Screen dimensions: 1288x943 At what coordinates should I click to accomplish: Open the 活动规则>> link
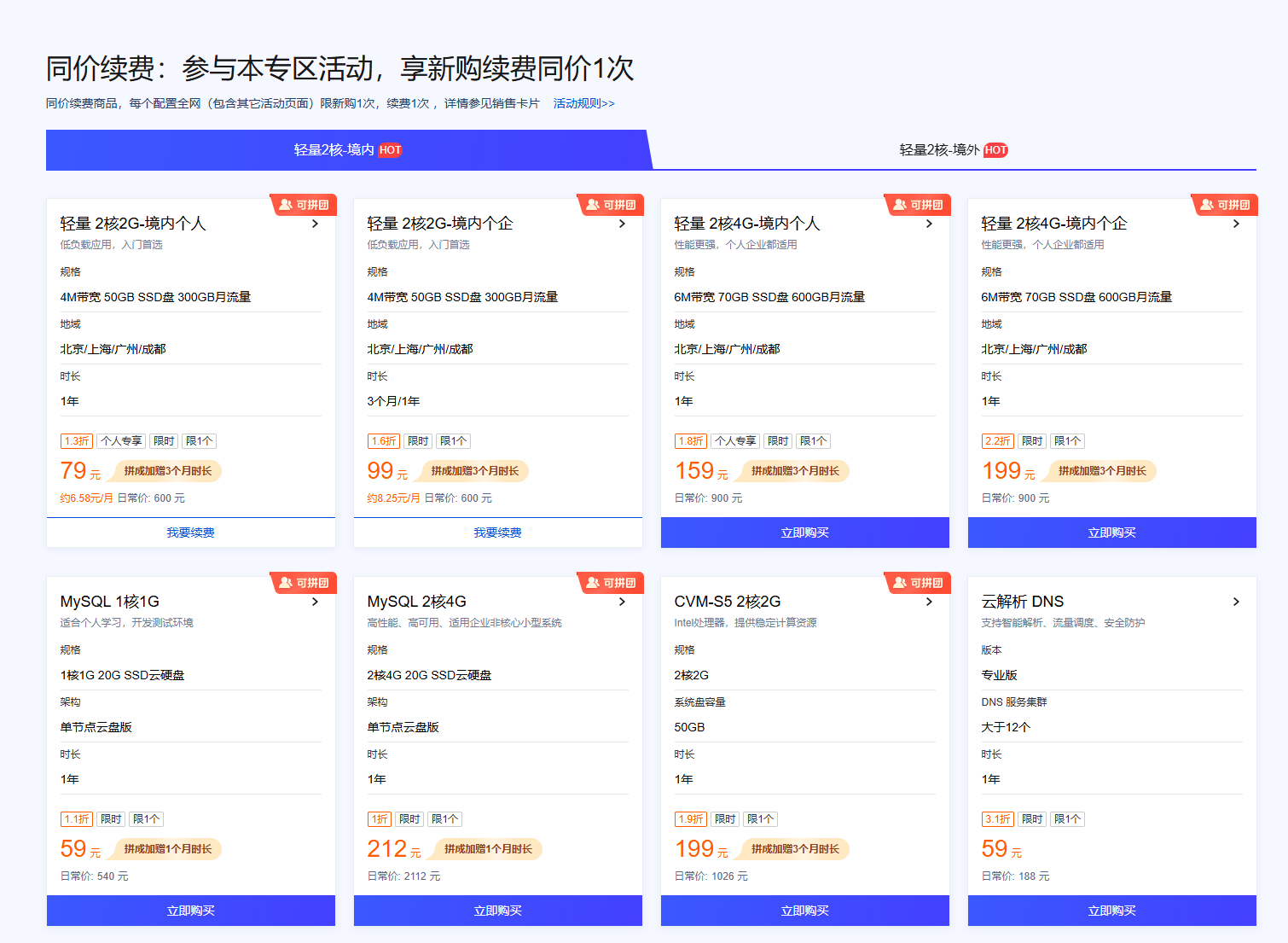pyautogui.click(x=583, y=103)
